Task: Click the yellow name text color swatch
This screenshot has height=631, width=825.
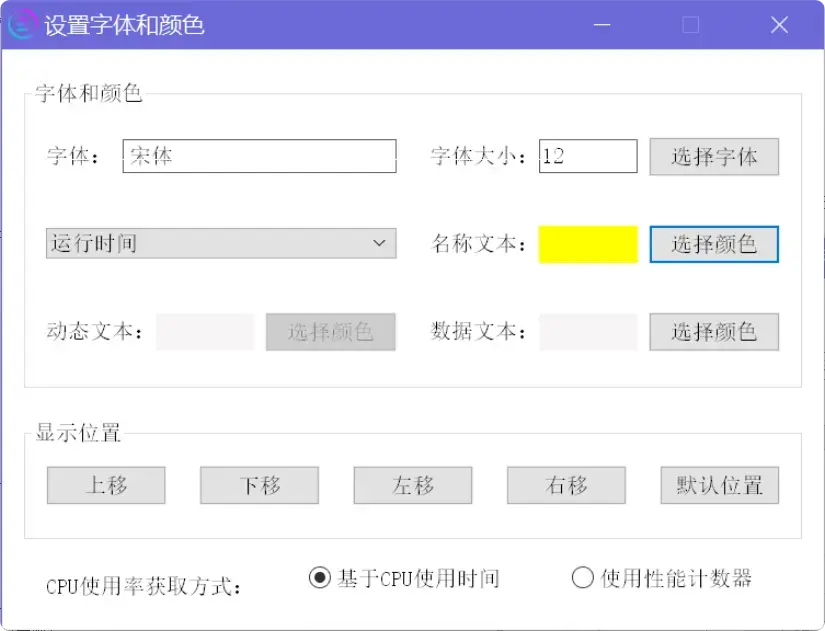Action: [588, 244]
